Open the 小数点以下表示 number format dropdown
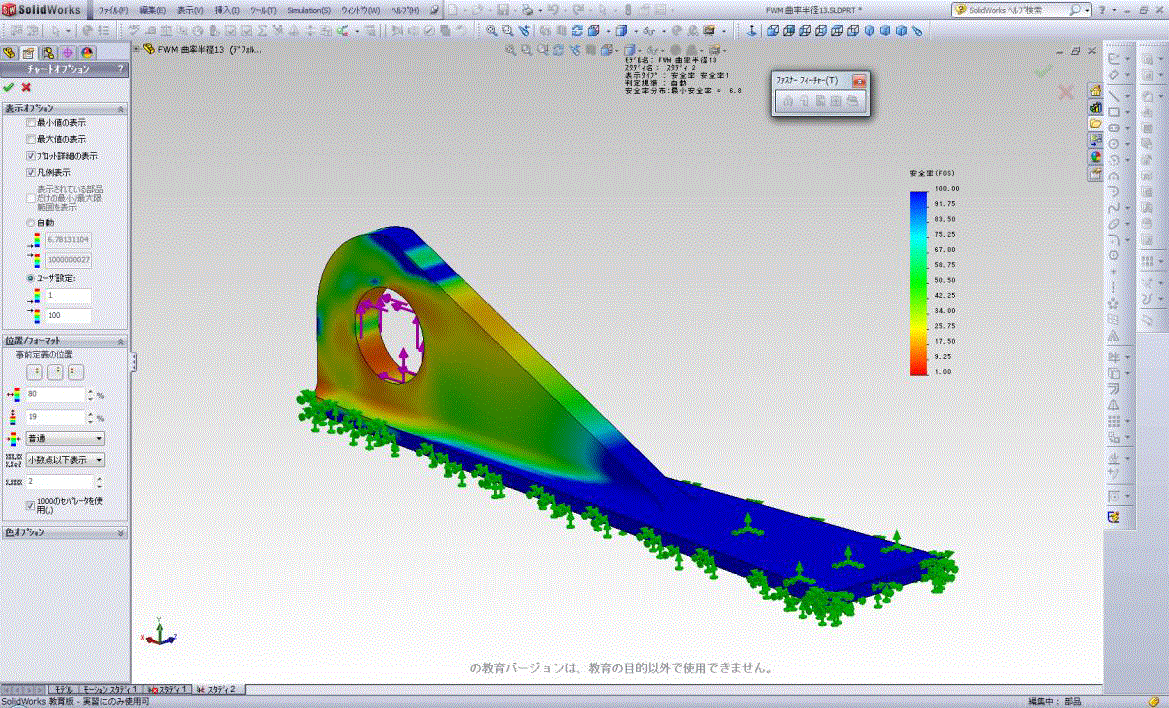The image size is (1169, 708). 65,460
